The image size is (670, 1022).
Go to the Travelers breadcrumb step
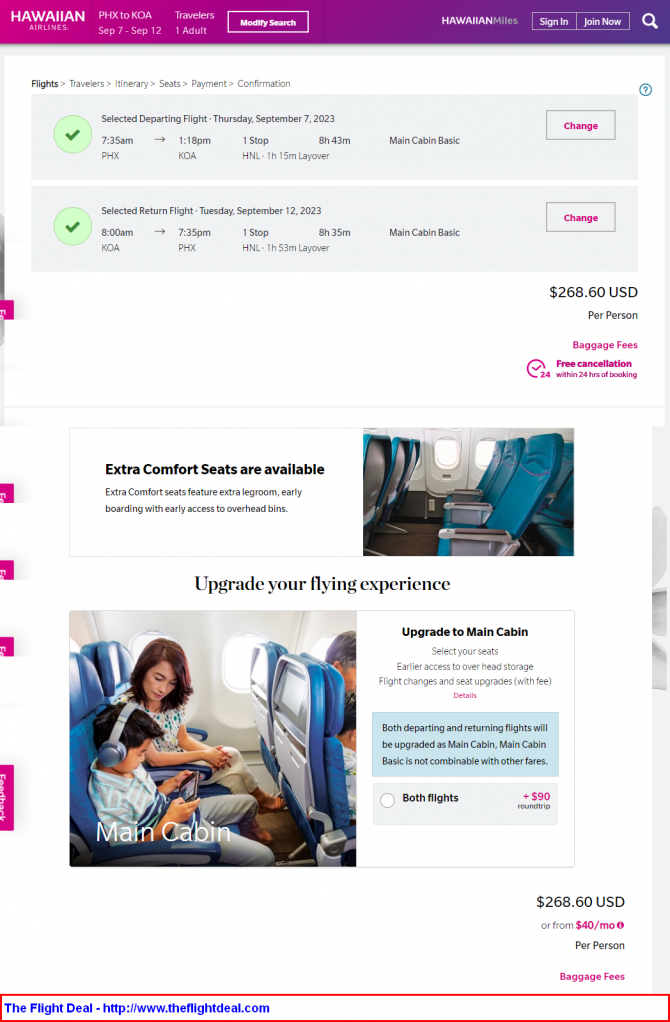(x=87, y=83)
